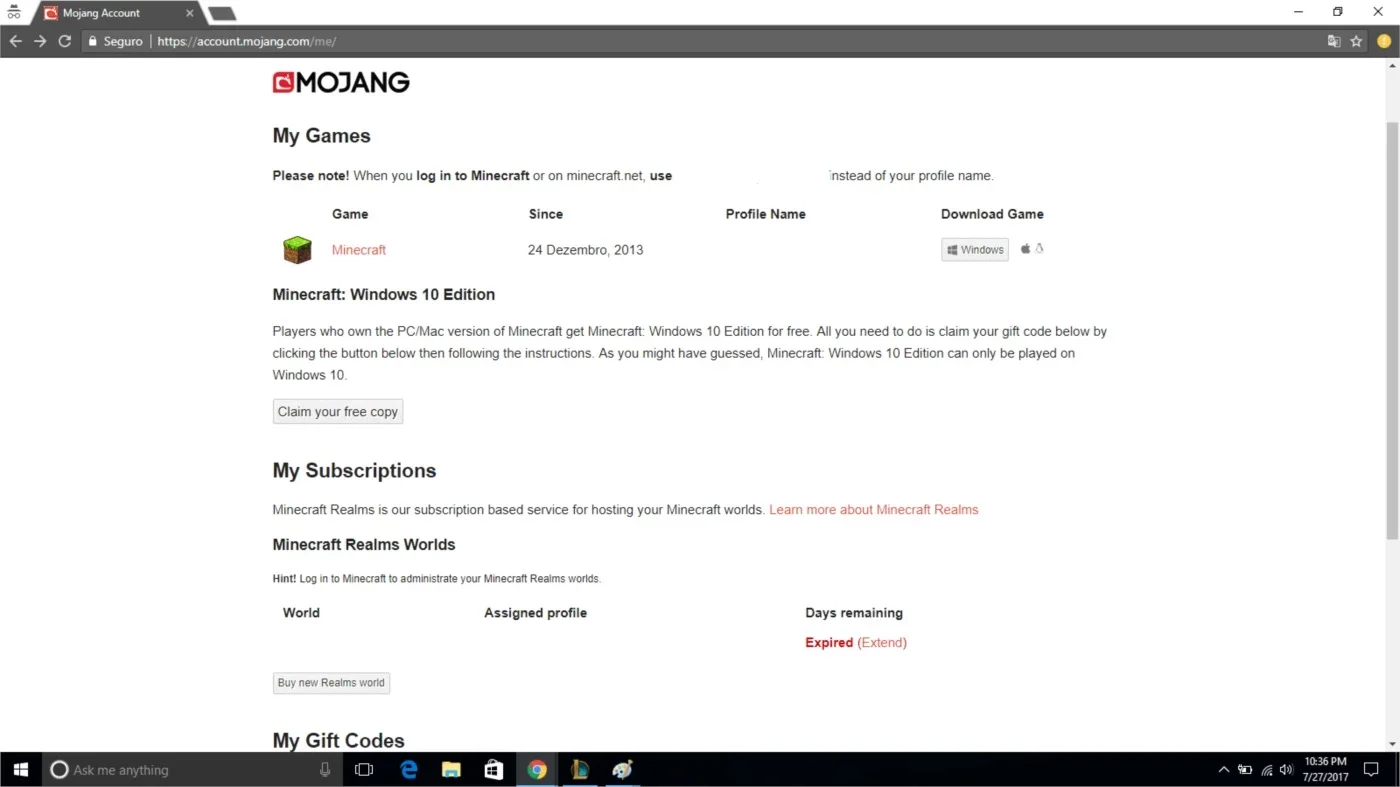Show hidden system tray icons
This screenshot has height=787, width=1400.
point(1224,770)
